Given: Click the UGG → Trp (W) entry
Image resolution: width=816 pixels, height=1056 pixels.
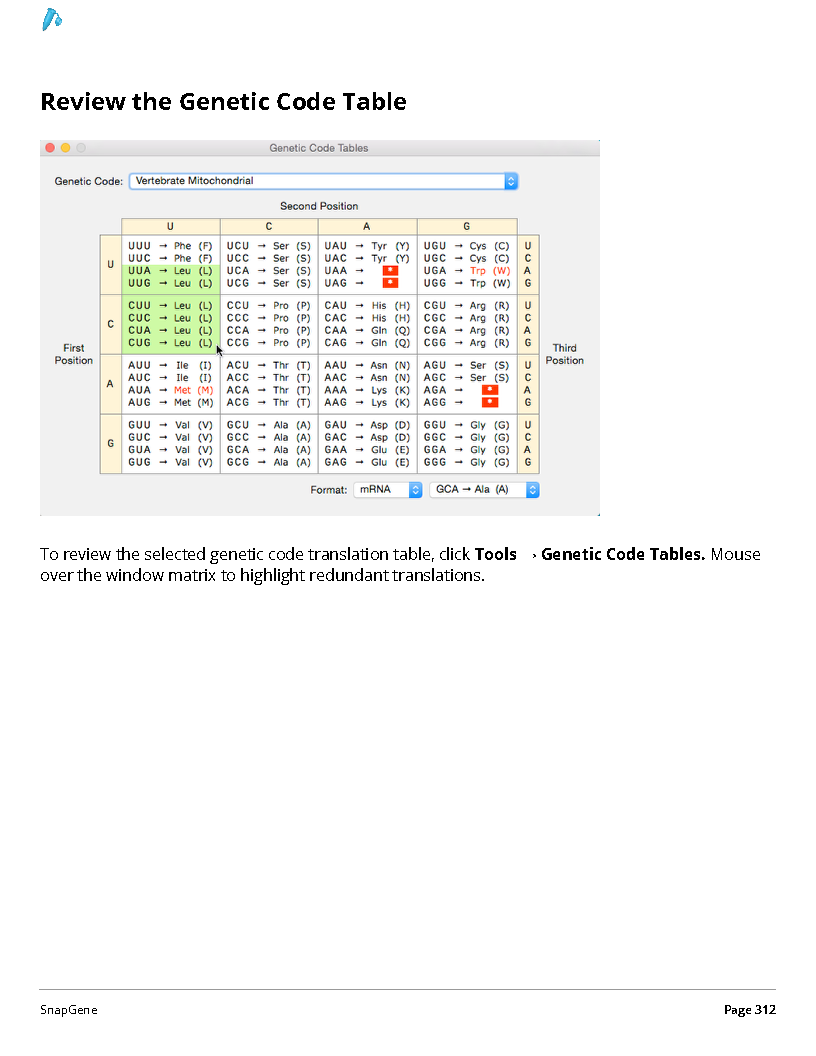Looking at the screenshot, I should (x=467, y=283).
